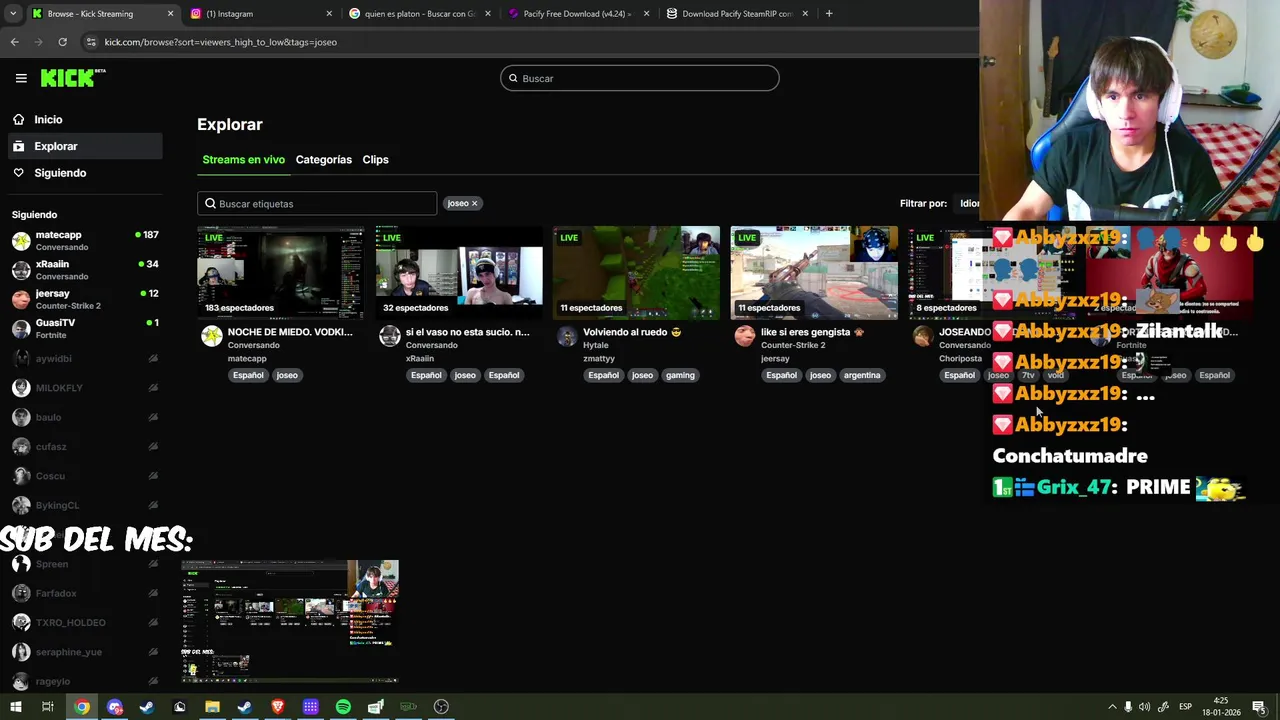Click the Buscar etiquetas tag search box
The image size is (1280, 720).
317,204
